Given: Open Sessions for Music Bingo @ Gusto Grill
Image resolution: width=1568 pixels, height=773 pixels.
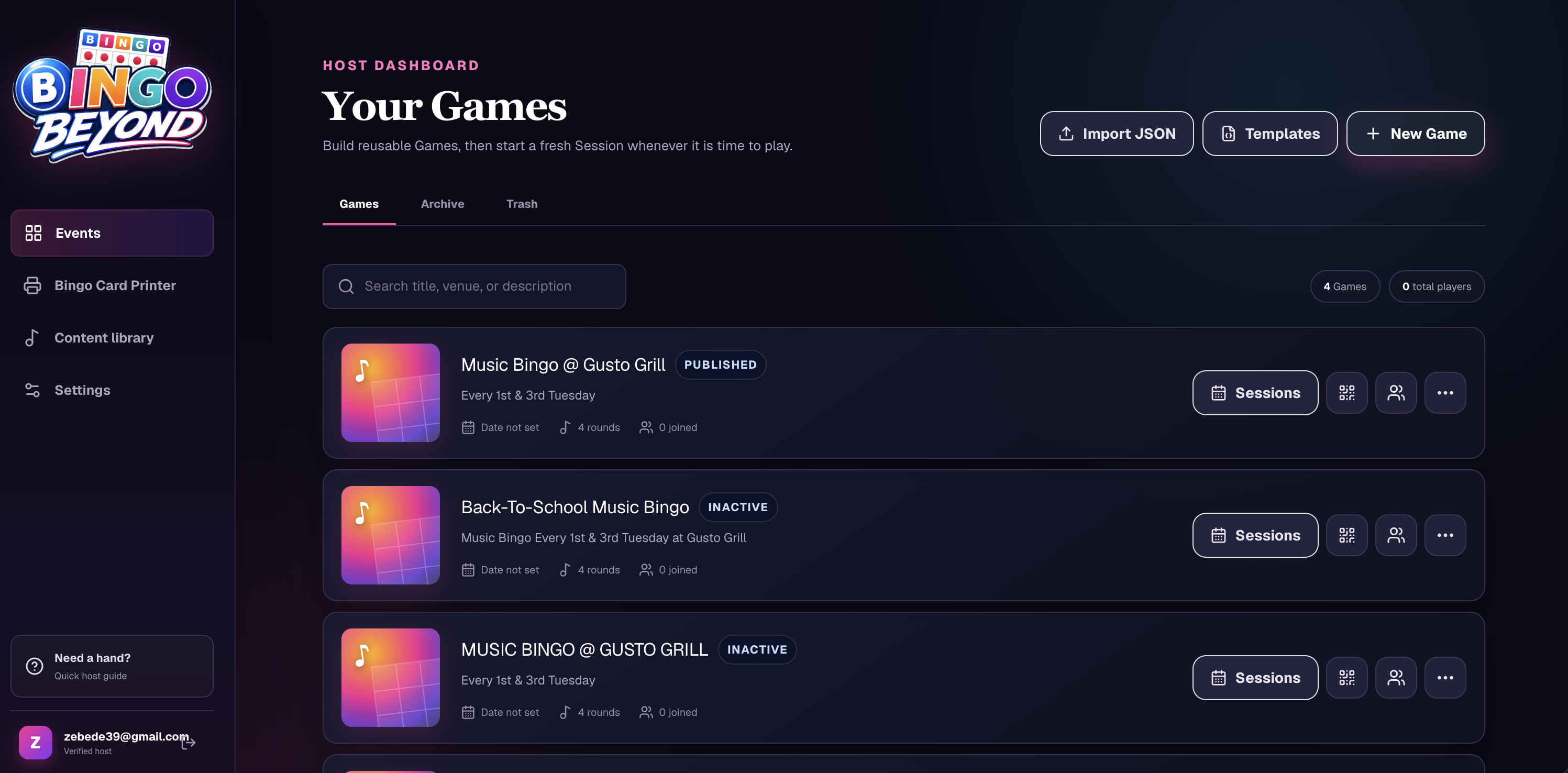Looking at the screenshot, I should (x=1255, y=393).
